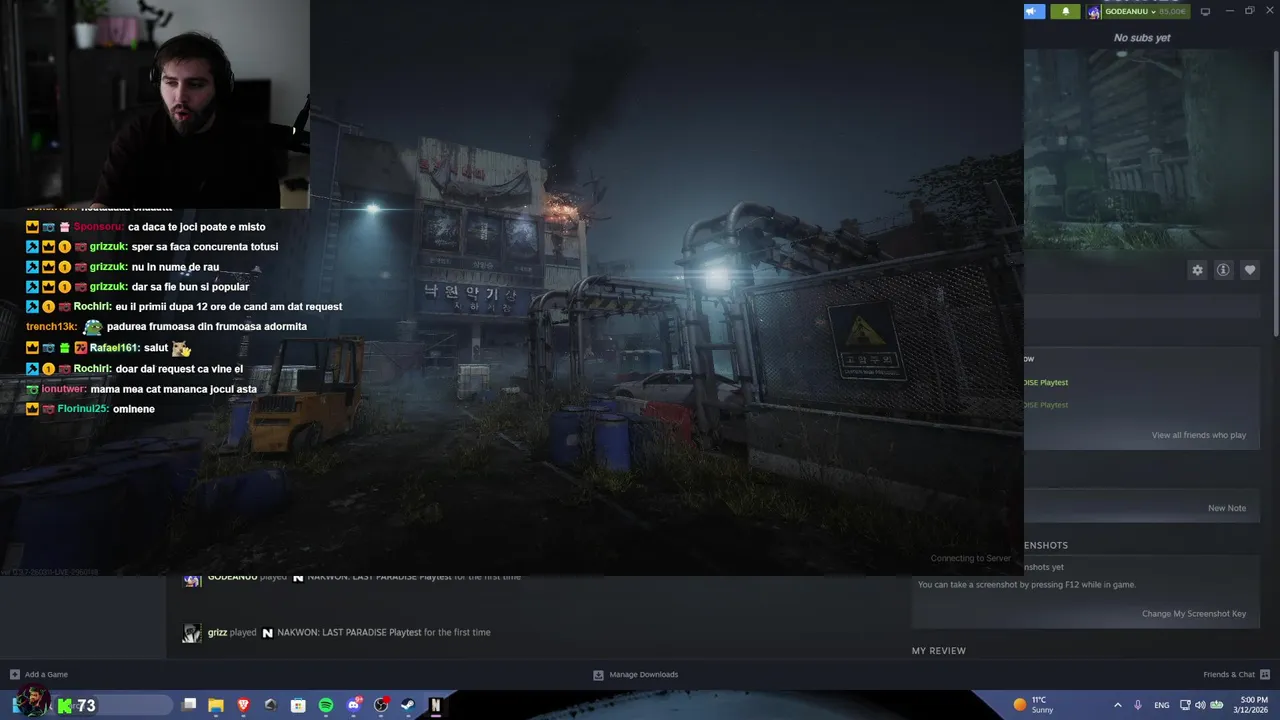Viewport: 1280px width, 720px height.
Task: Click the Manage Downloads icon
Action: (x=598, y=674)
